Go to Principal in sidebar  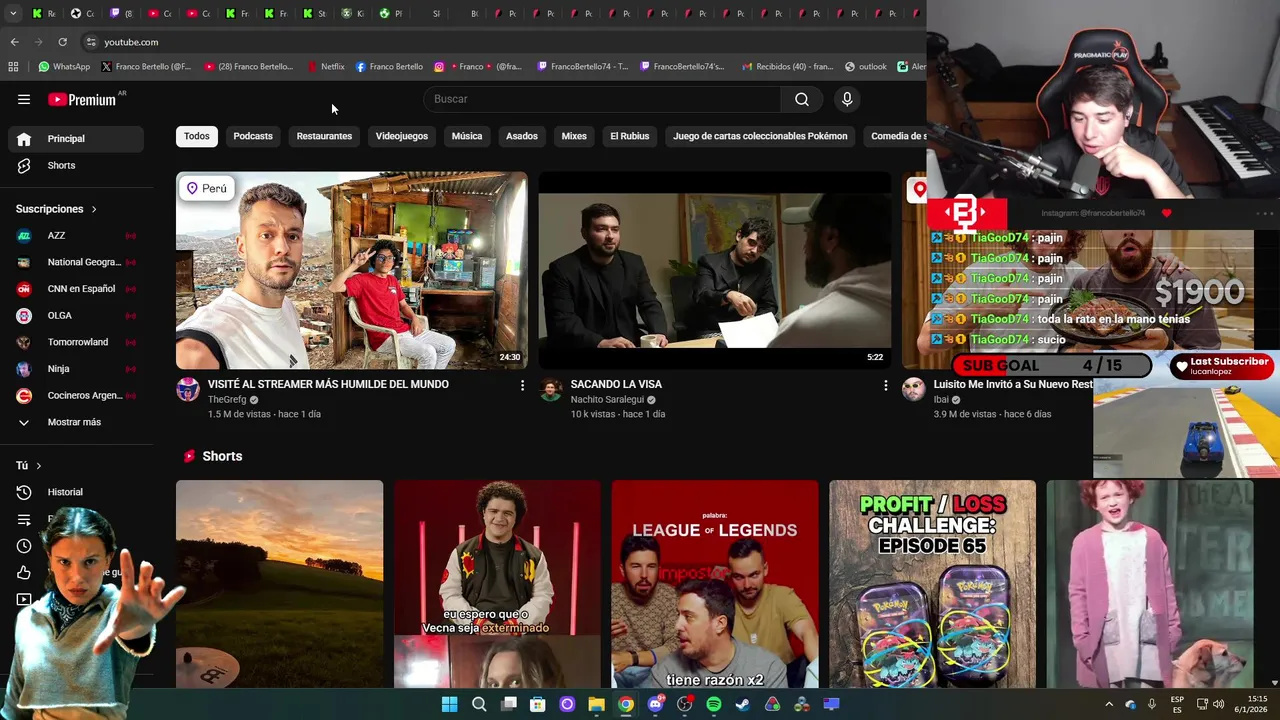[x=76, y=139]
